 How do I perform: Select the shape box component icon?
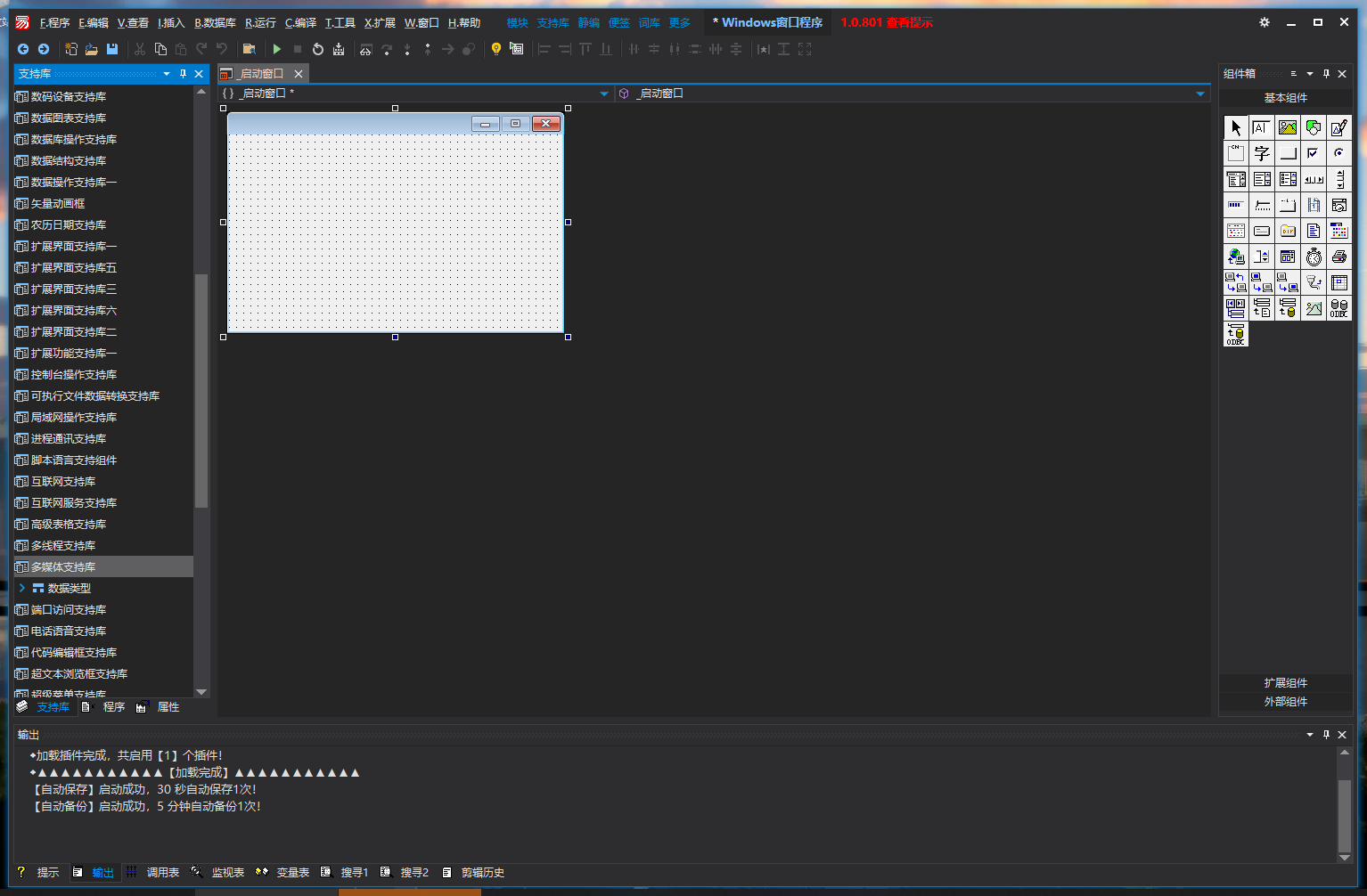point(1314,127)
